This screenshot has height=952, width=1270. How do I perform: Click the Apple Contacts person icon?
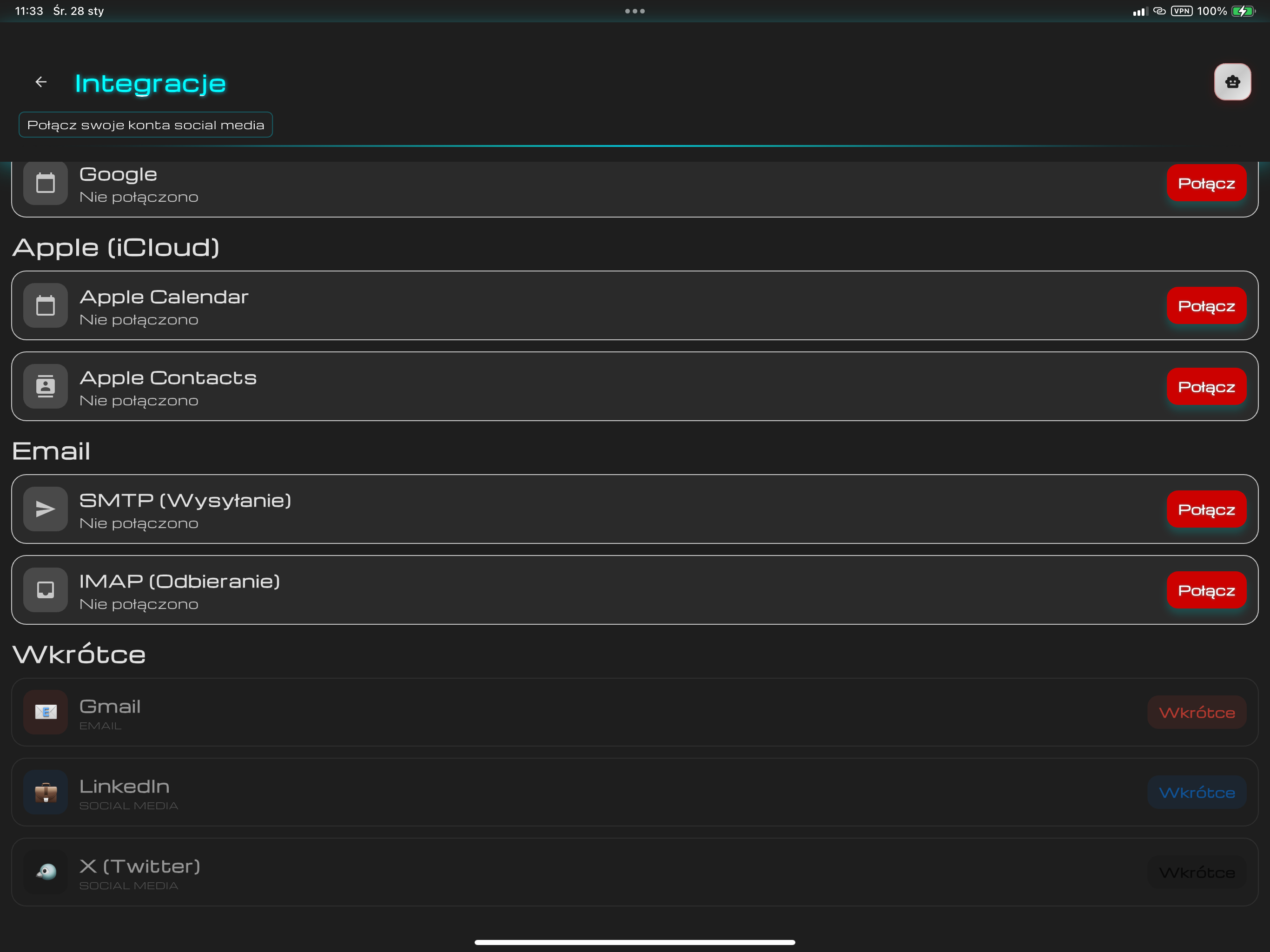pyautogui.click(x=46, y=386)
